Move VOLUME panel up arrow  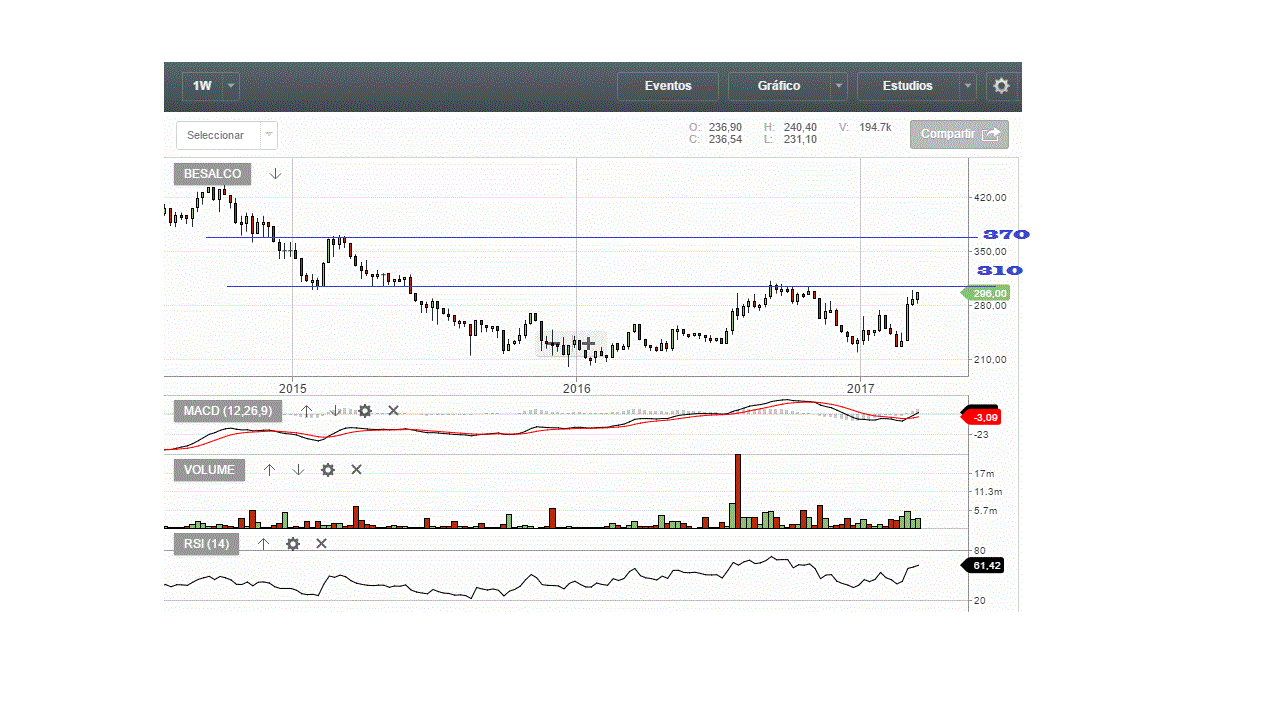[269, 470]
